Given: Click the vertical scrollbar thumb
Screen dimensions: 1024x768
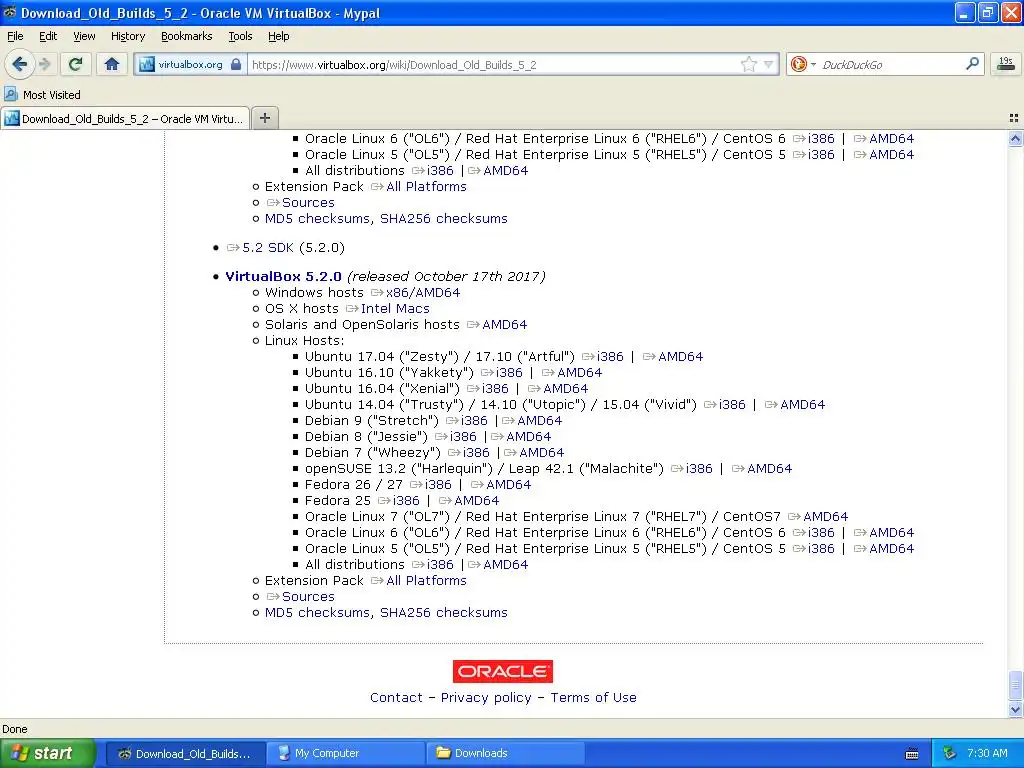Looking at the screenshot, I should (x=1015, y=686).
